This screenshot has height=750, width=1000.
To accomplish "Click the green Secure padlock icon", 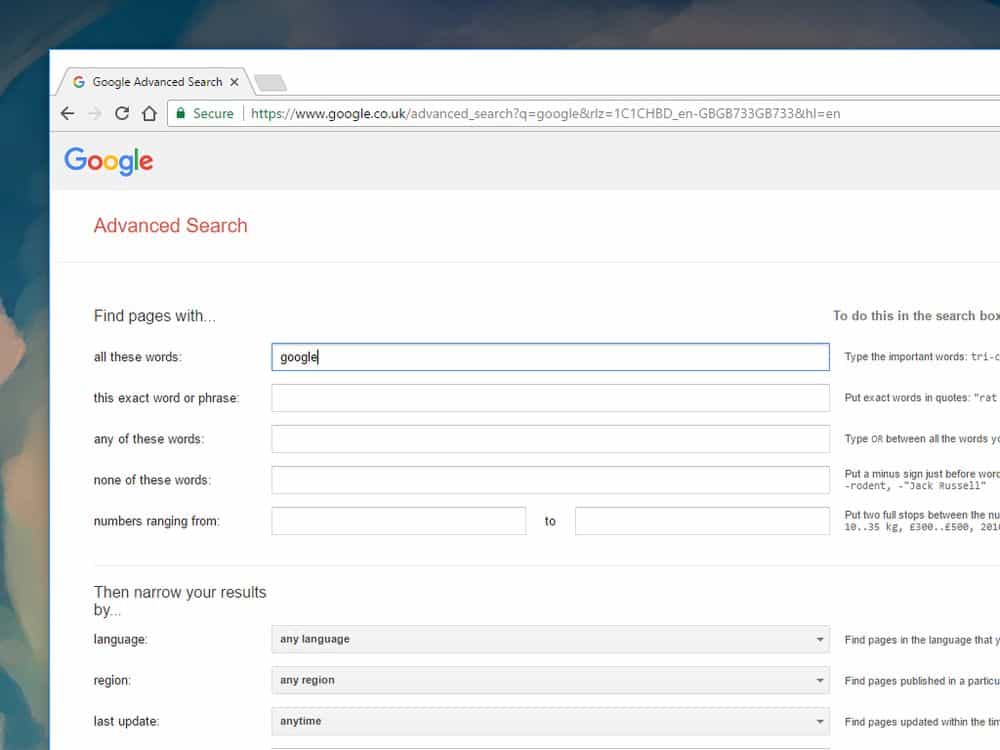I will coord(181,114).
